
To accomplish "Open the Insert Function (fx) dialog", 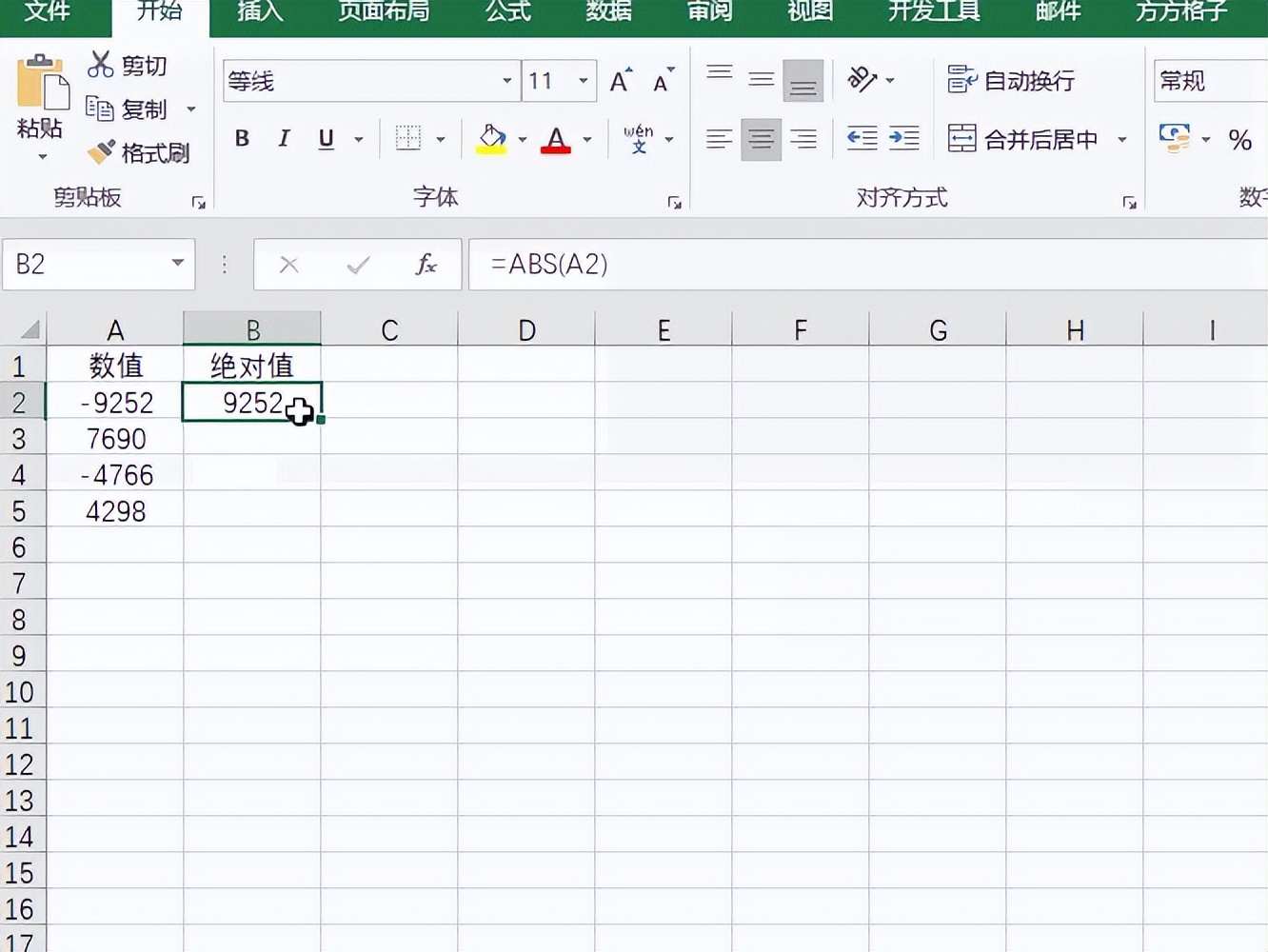I will (x=425, y=265).
